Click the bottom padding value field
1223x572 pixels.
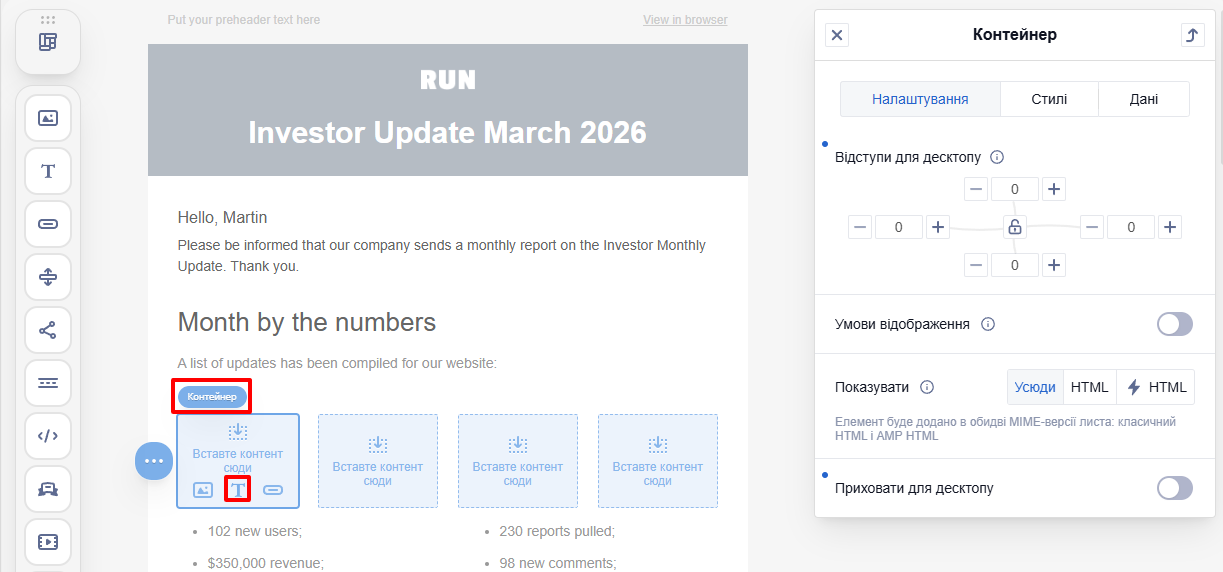(x=1015, y=265)
